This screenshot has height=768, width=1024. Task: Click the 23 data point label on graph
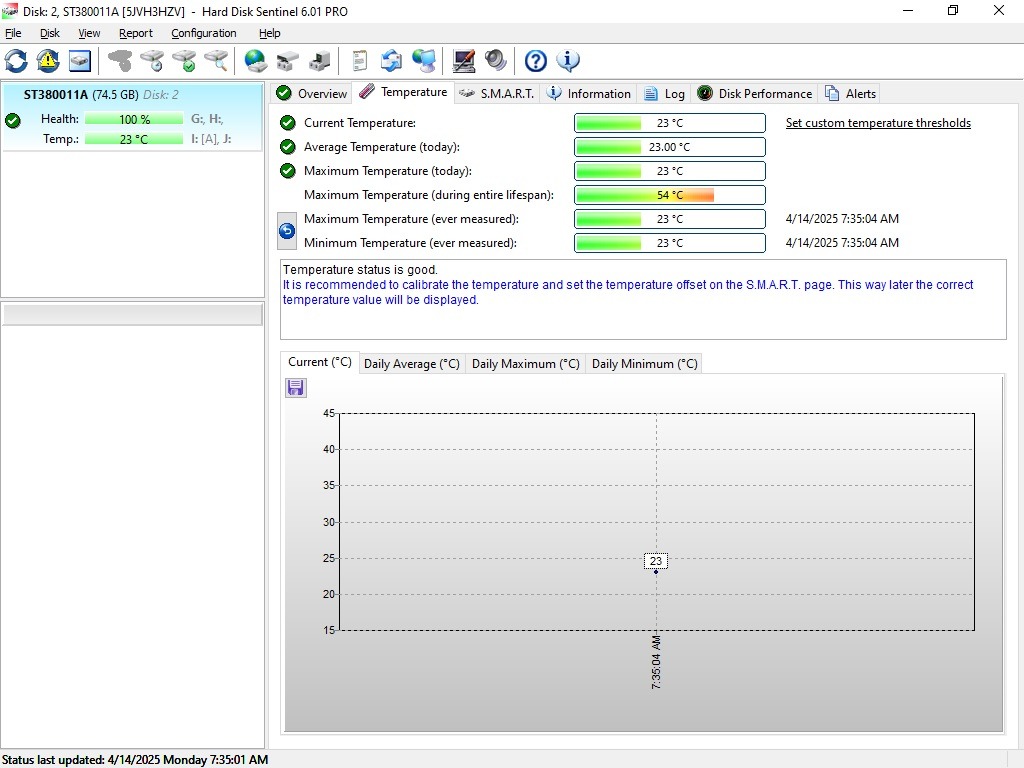[x=656, y=561]
